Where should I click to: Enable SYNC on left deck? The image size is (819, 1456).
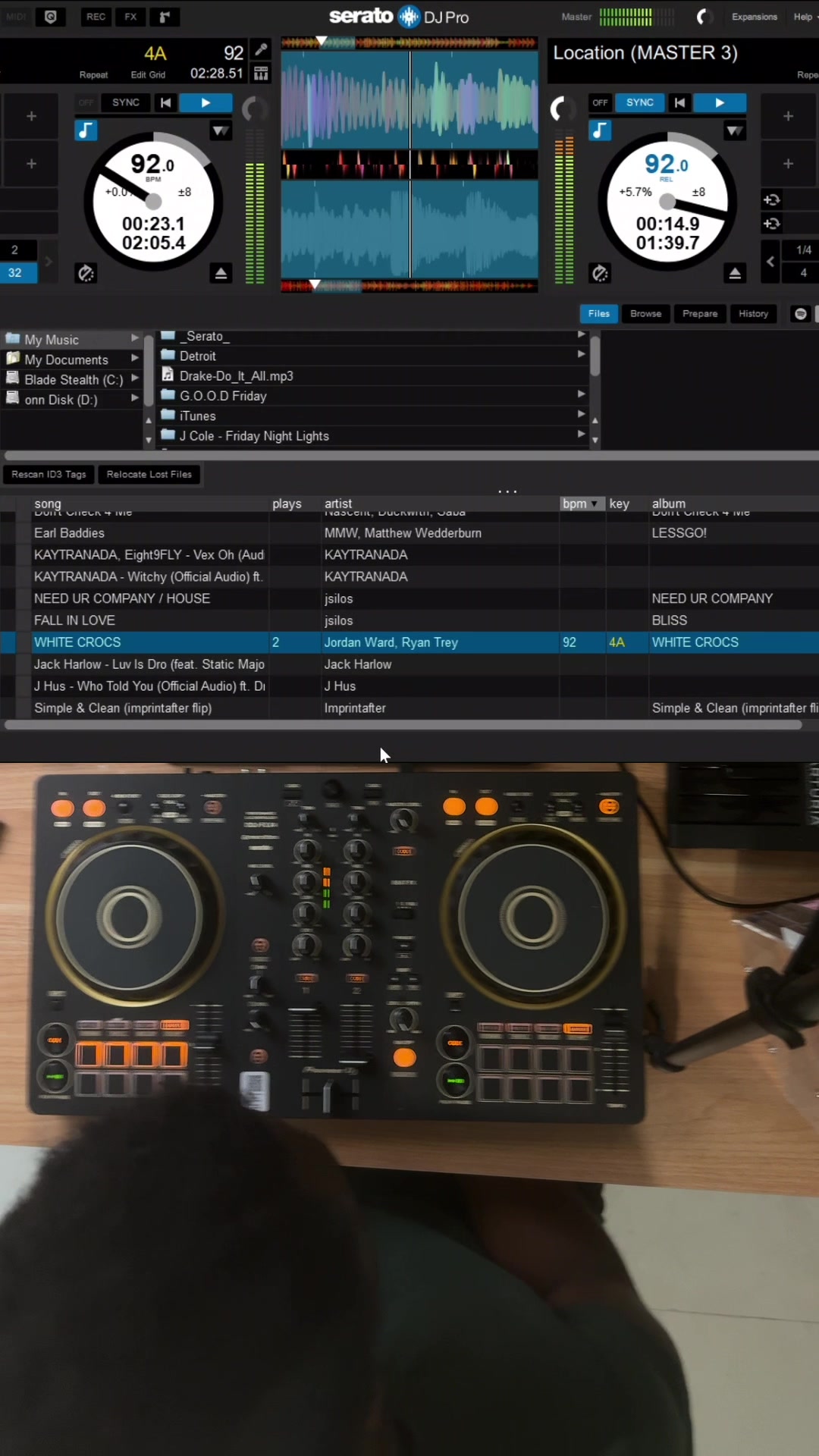(x=126, y=103)
